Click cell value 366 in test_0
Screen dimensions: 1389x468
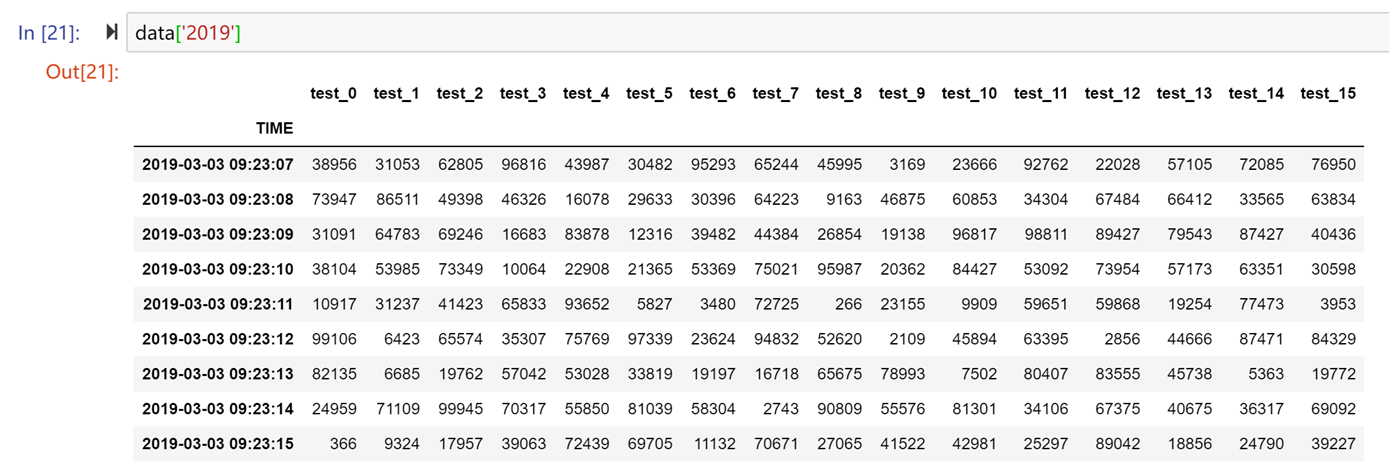(343, 444)
